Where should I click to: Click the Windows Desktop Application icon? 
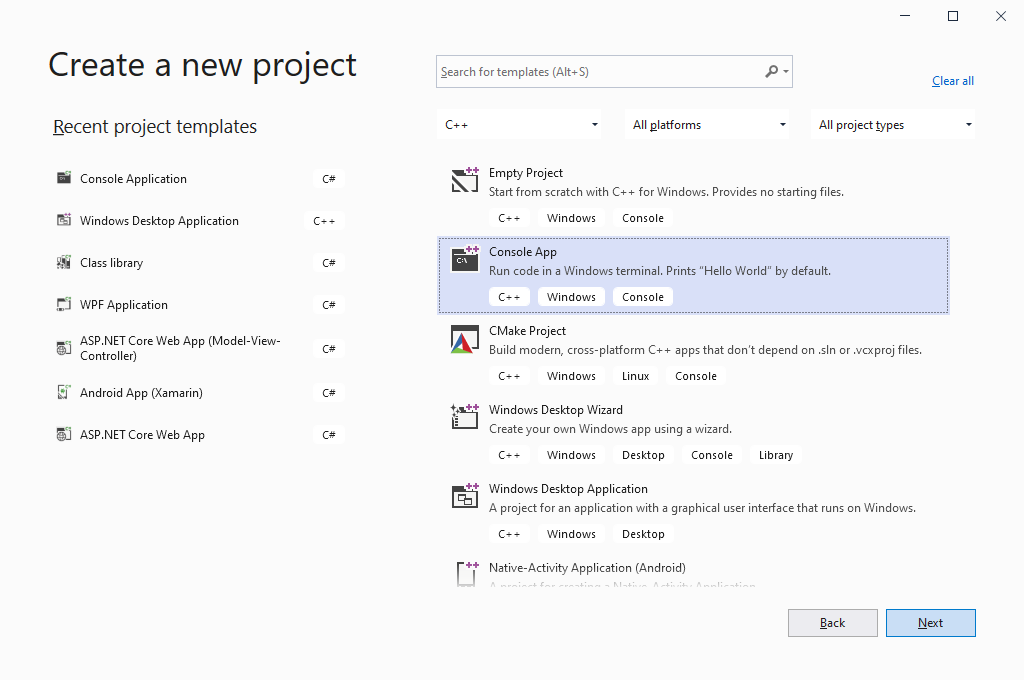point(465,497)
